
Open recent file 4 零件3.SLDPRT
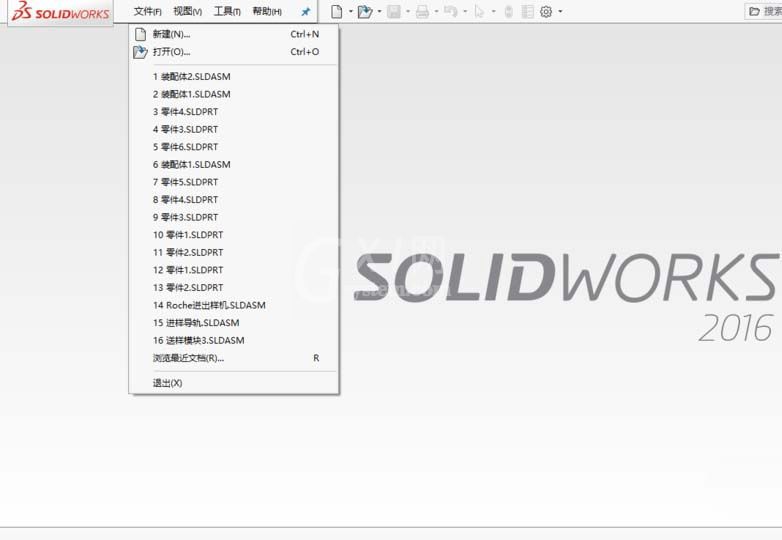click(234, 129)
